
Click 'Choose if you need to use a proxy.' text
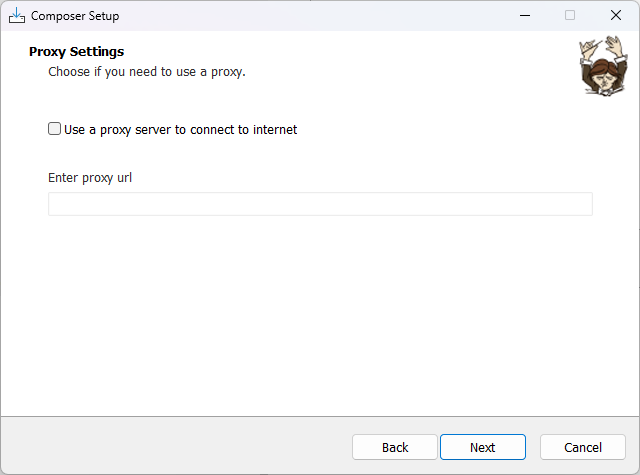coord(147,72)
